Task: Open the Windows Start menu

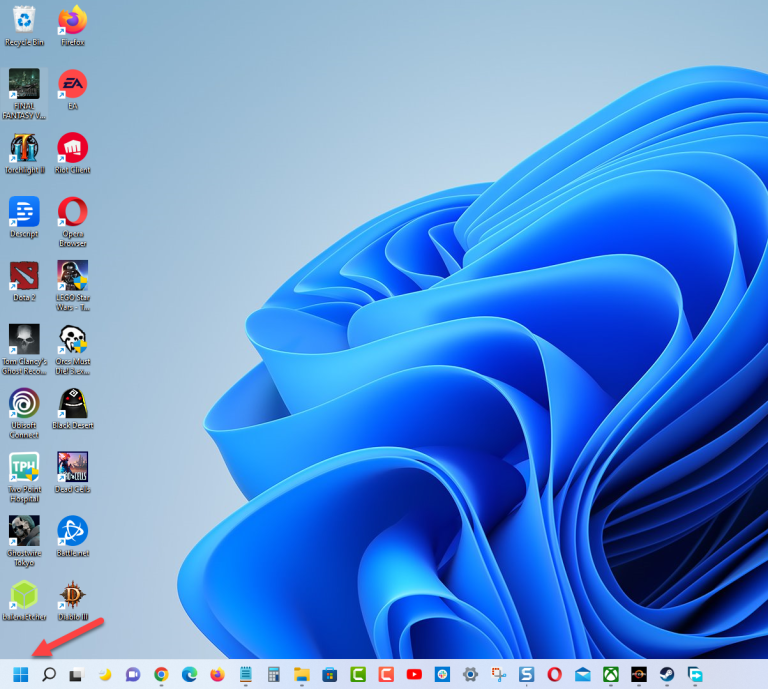Action: pos(20,675)
